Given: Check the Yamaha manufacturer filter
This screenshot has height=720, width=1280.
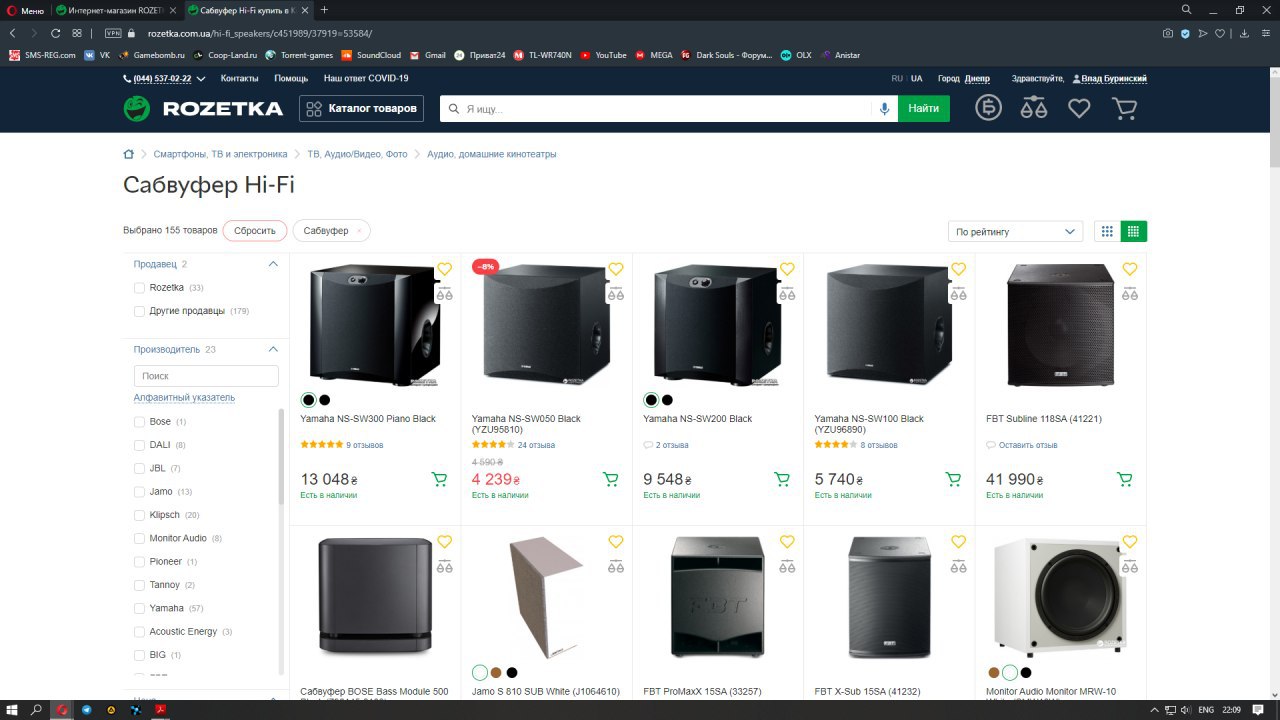Looking at the screenshot, I should (140, 608).
